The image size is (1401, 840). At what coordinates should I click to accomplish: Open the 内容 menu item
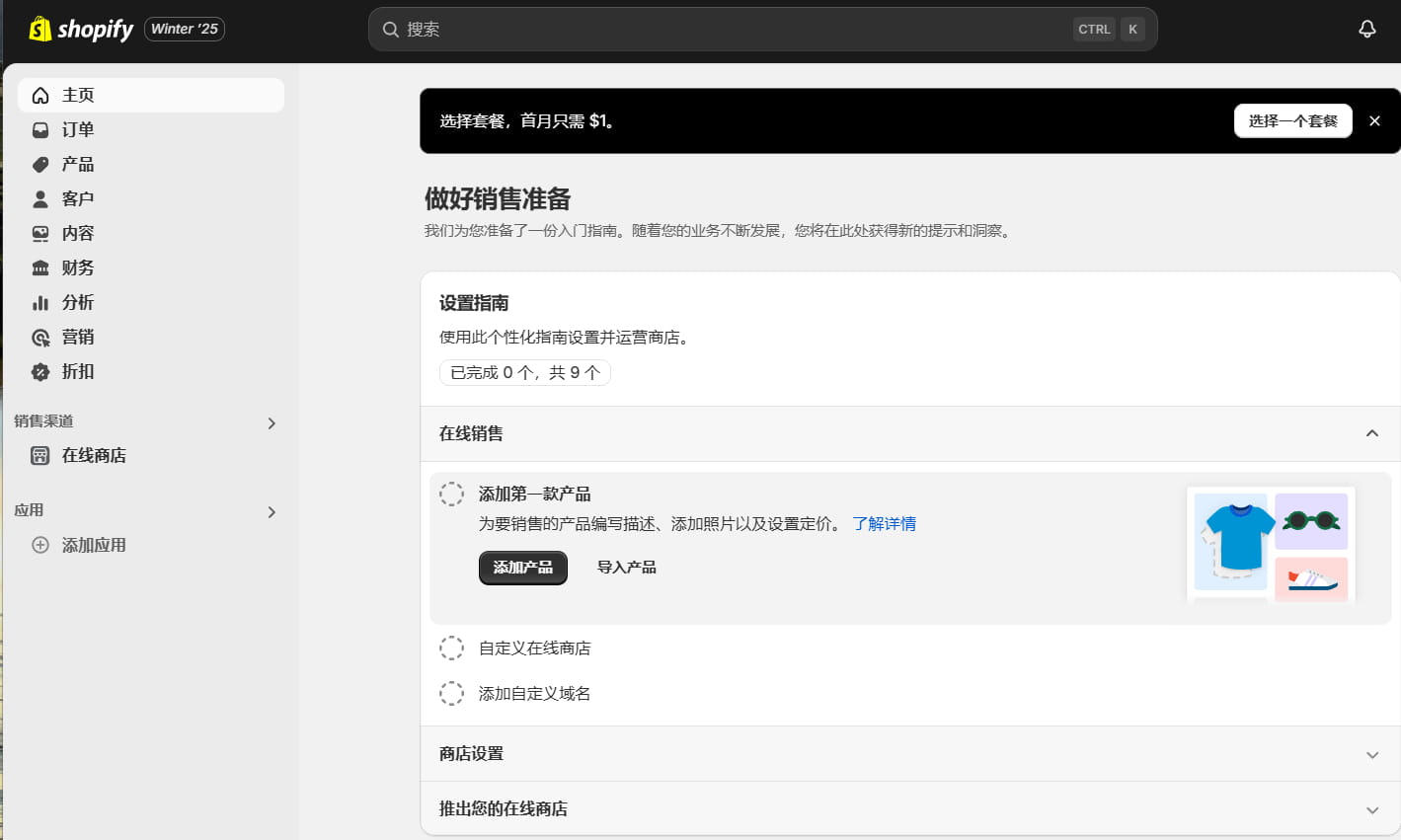tap(78, 233)
